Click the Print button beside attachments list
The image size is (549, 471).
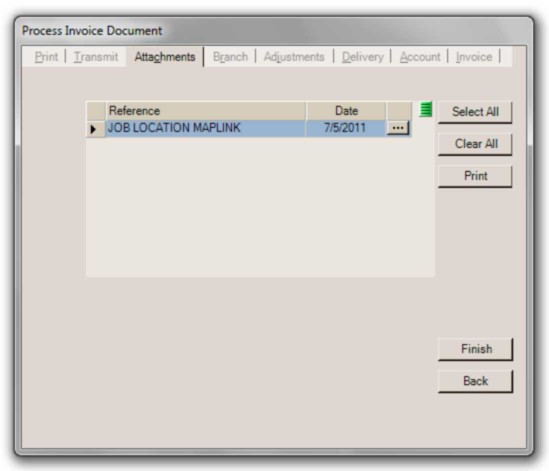tap(475, 176)
